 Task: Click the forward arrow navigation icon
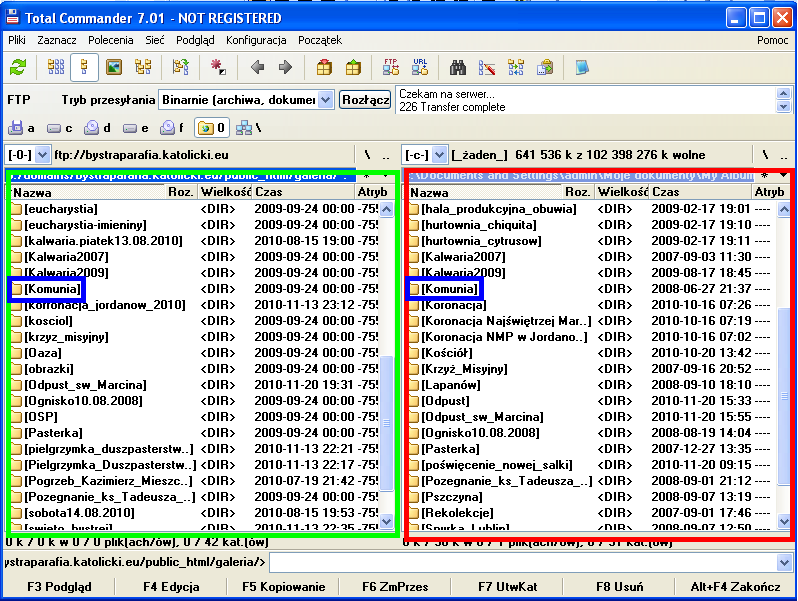pos(285,67)
